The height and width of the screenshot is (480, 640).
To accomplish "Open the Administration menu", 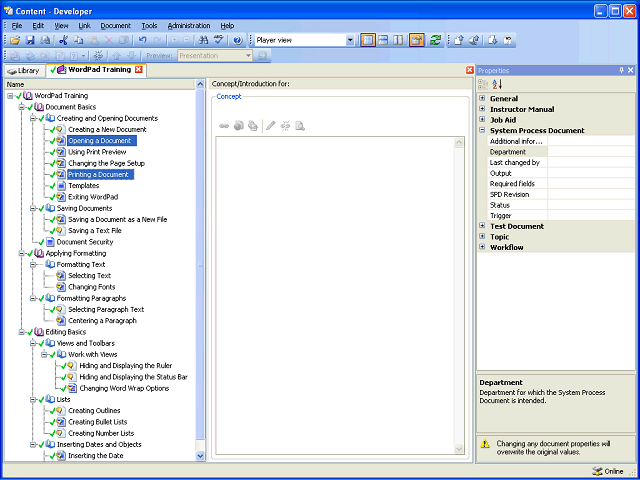I will click(189, 26).
